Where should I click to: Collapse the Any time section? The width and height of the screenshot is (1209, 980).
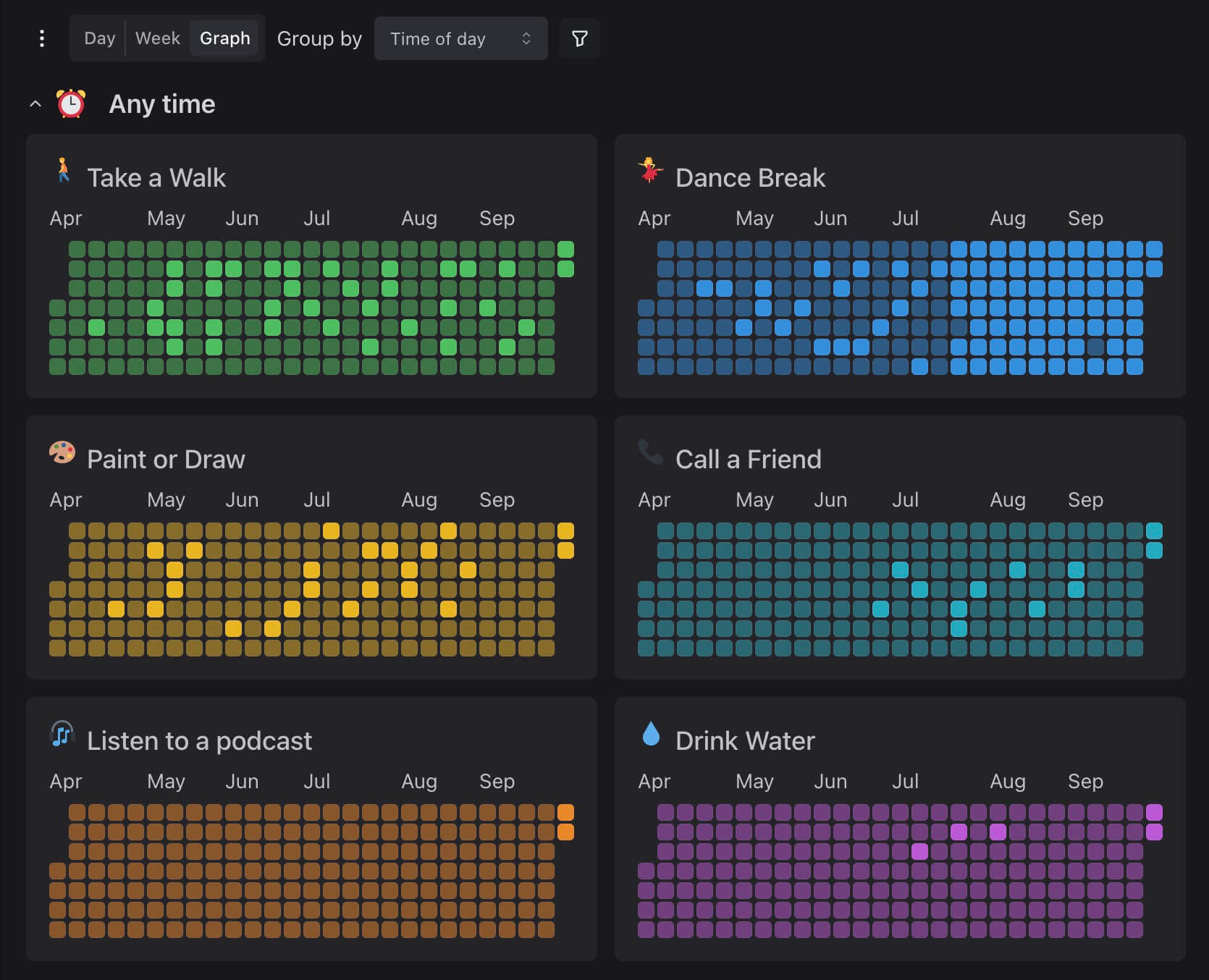[x=35, y=104]
